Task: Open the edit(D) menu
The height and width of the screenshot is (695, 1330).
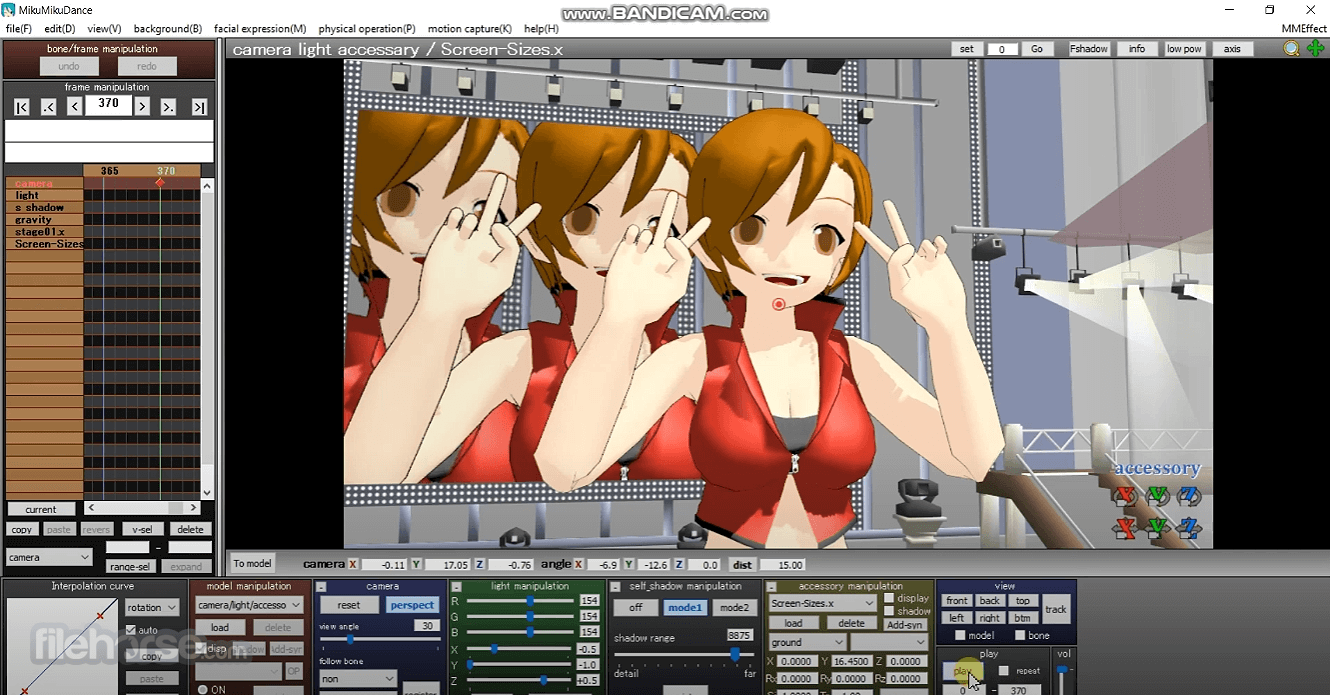Action: (x=60, y=29)
